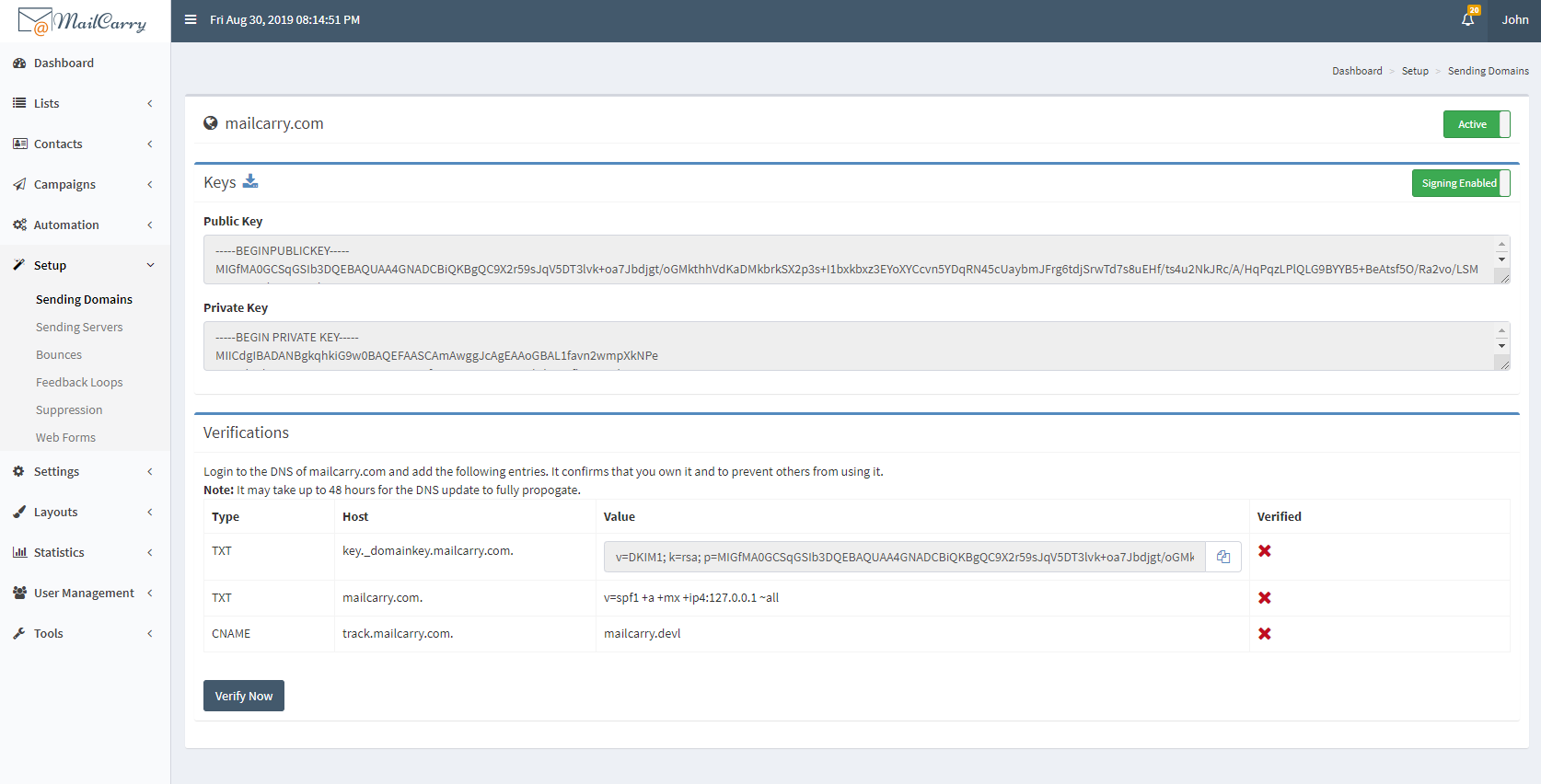The height and width of the screenshot is (784, 1541).
Task: Expand the Automation menu chevron
Action: tap(150, 225)
